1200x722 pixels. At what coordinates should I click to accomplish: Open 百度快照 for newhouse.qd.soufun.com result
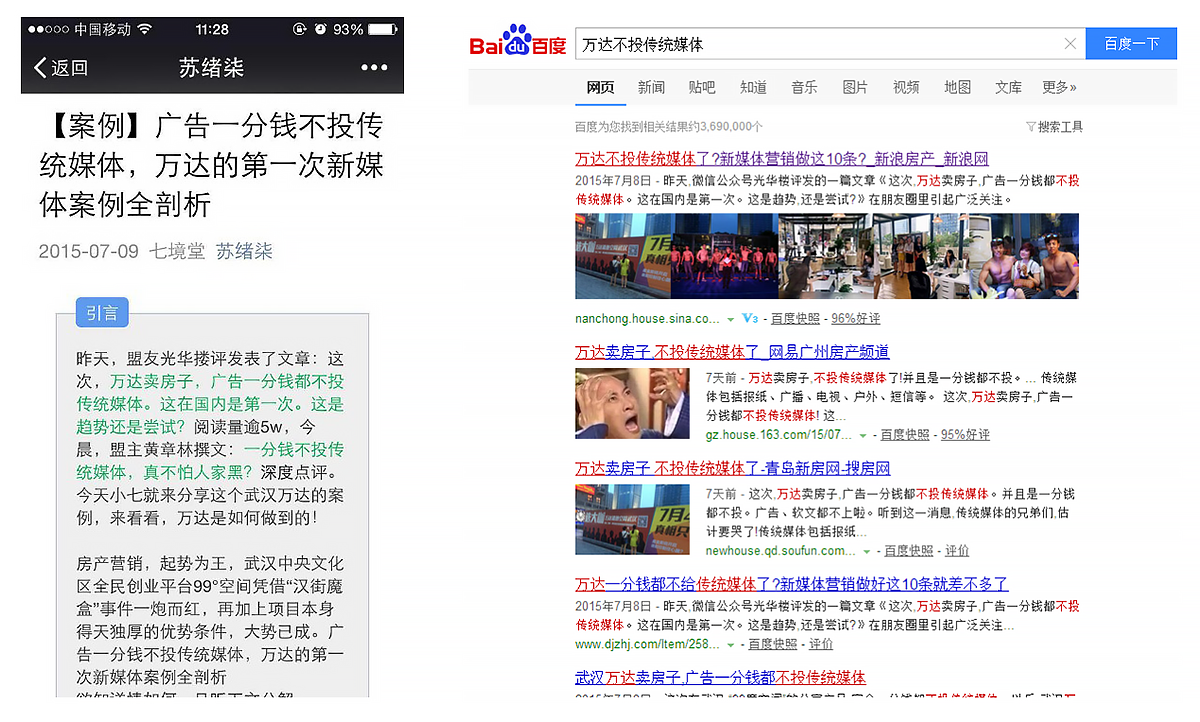click(909, 551)
